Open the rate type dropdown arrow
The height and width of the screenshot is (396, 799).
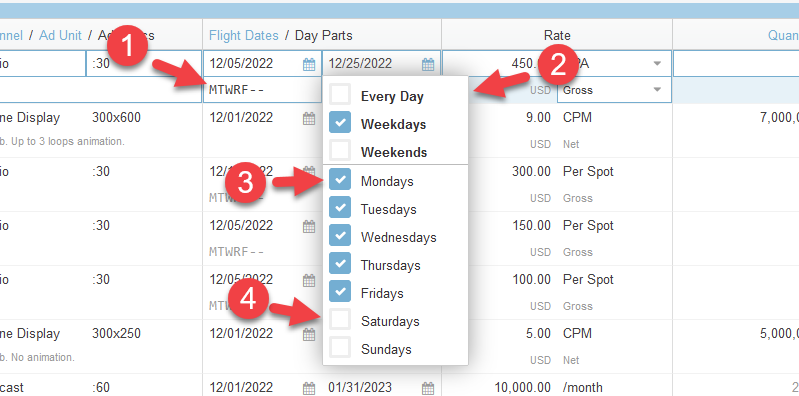pos(657,63)
